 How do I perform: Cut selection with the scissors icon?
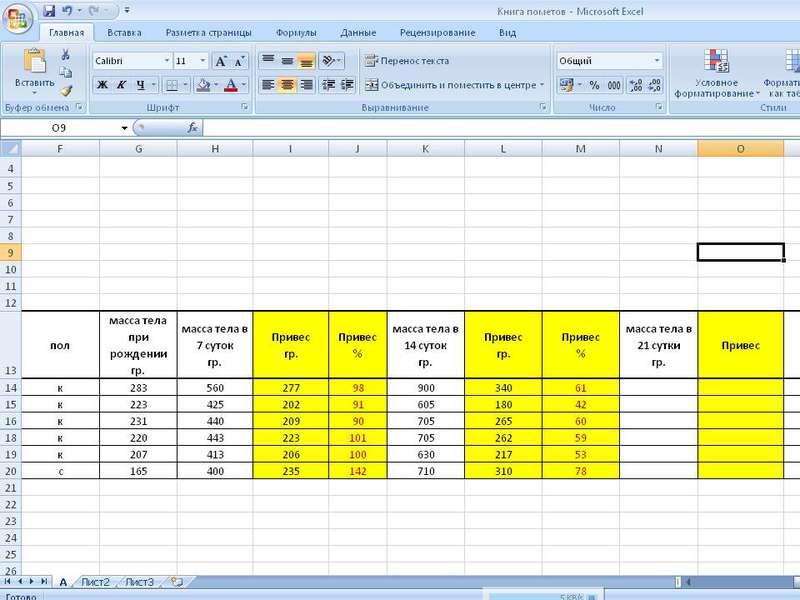pos(65,55)
